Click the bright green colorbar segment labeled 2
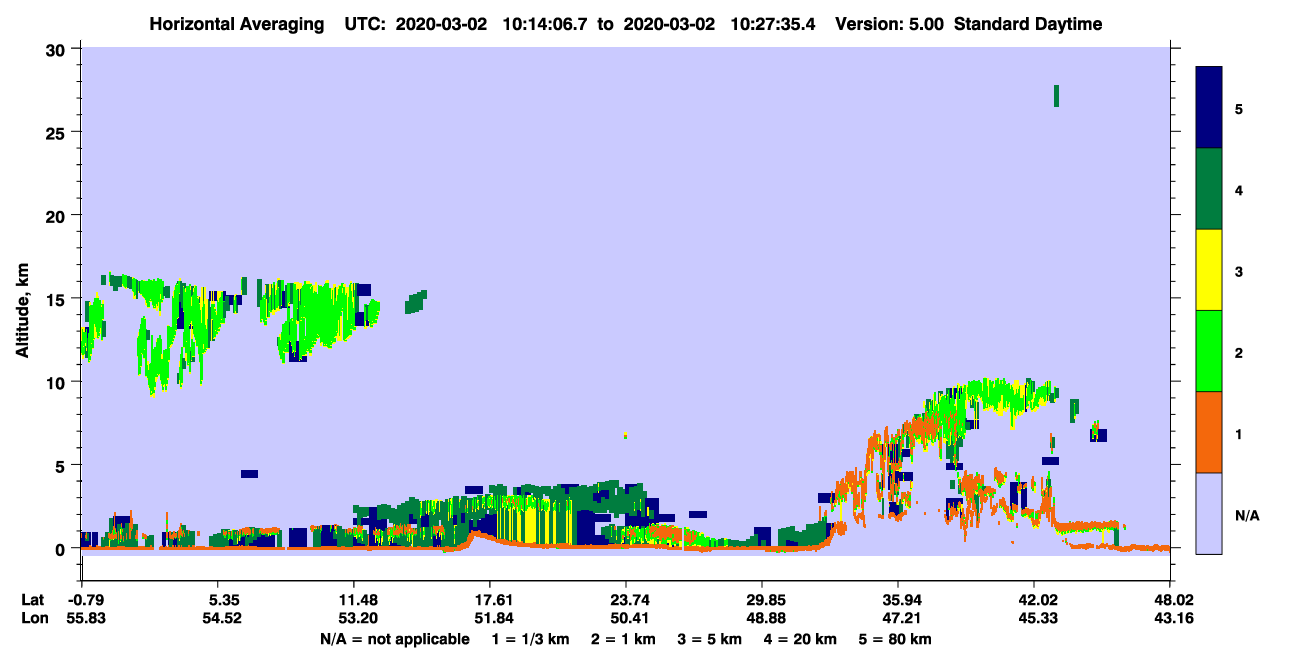This screenshot has width=1300, height=667. [1209, 351]
